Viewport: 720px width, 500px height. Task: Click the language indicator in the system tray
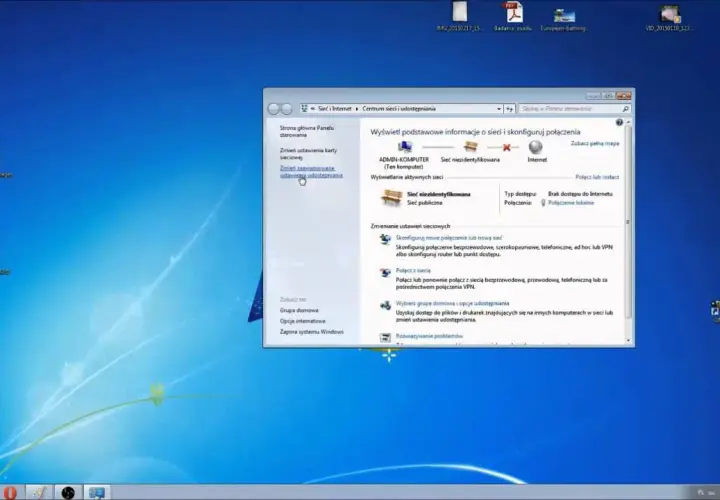click(x=700, y=492)
